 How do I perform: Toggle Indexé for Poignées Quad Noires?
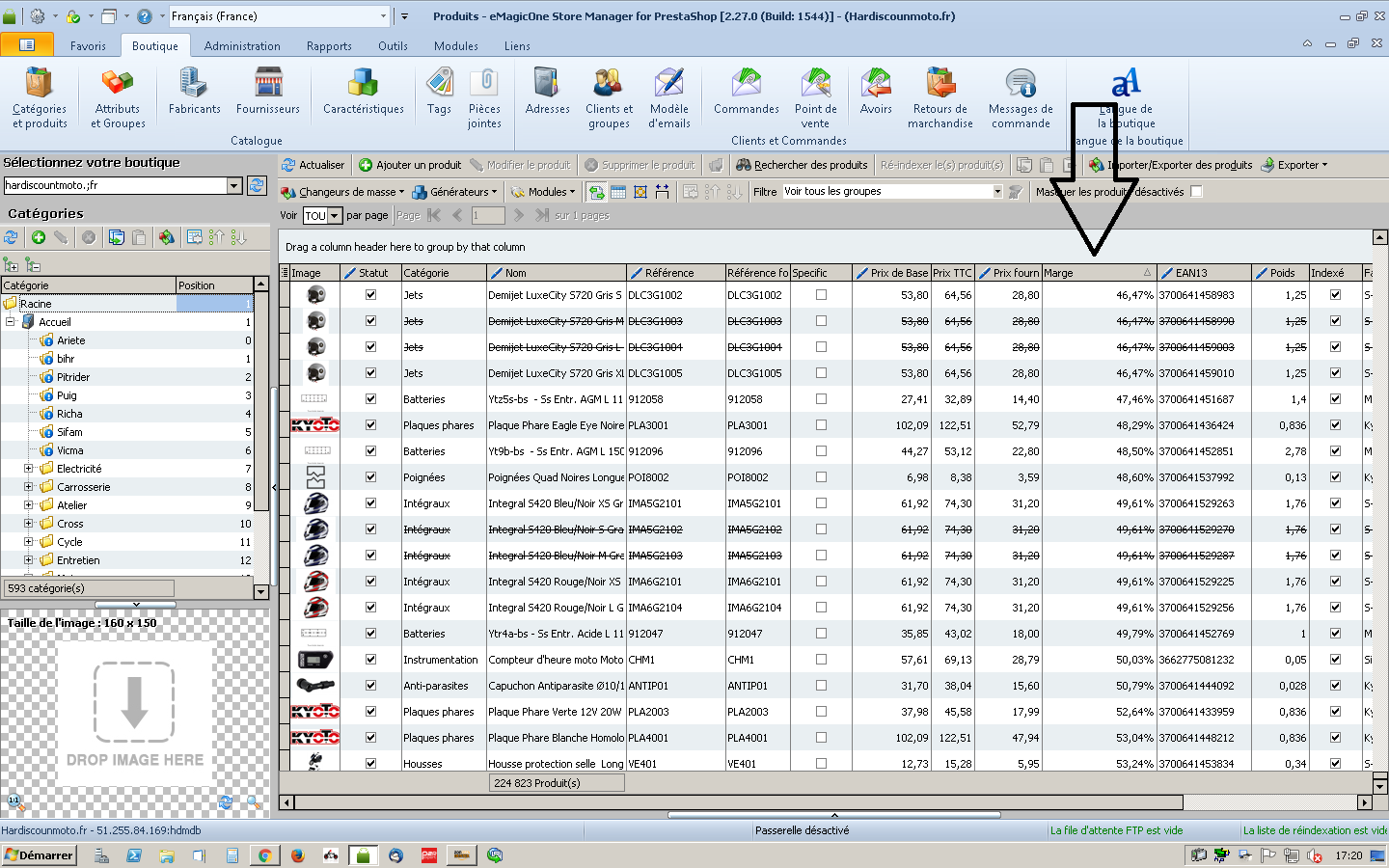pos(1335,477)
